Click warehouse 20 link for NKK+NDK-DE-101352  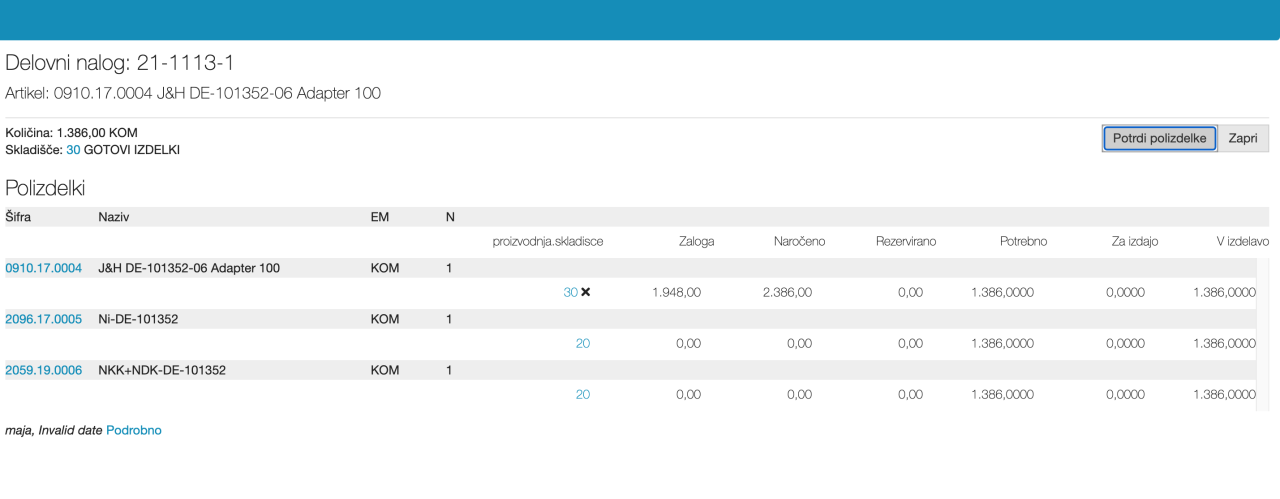coord(582,394)
